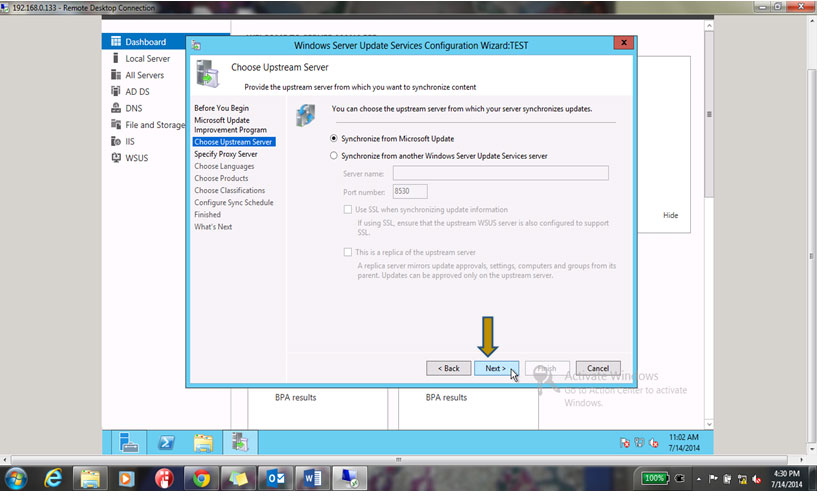Open Microsoft Word from taskbar

[312, 479]
